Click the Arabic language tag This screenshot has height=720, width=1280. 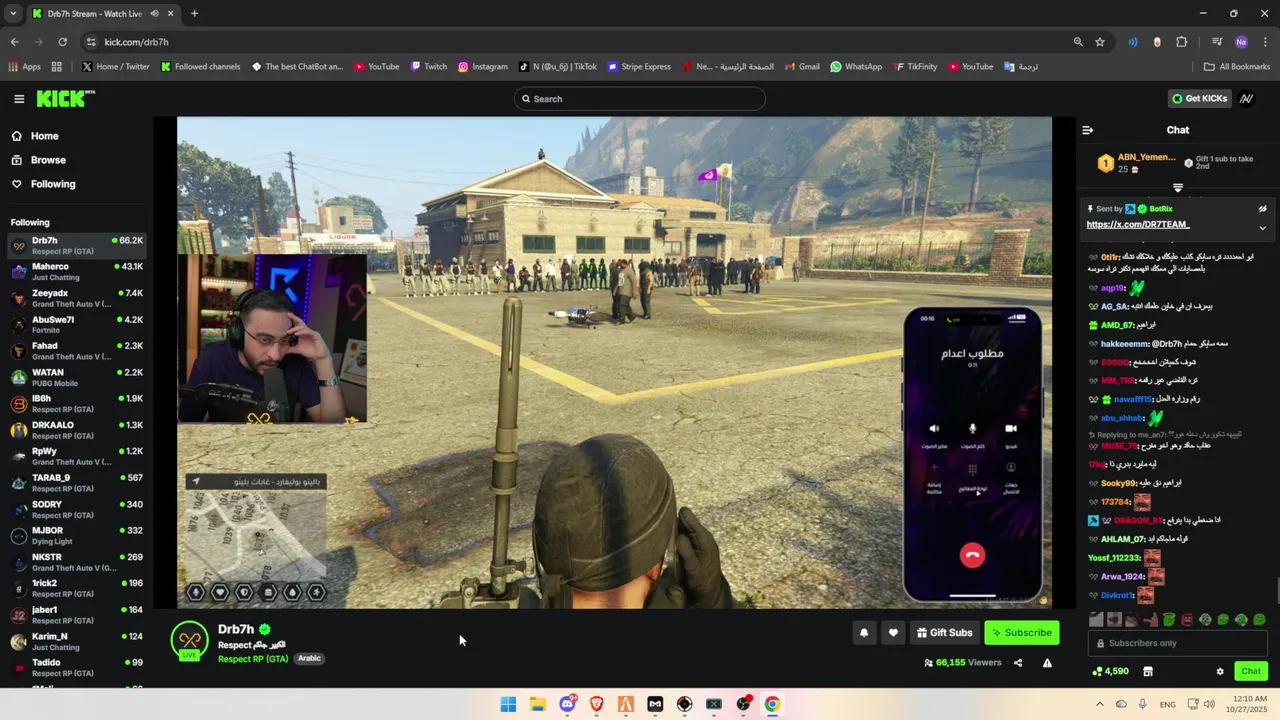309,659
